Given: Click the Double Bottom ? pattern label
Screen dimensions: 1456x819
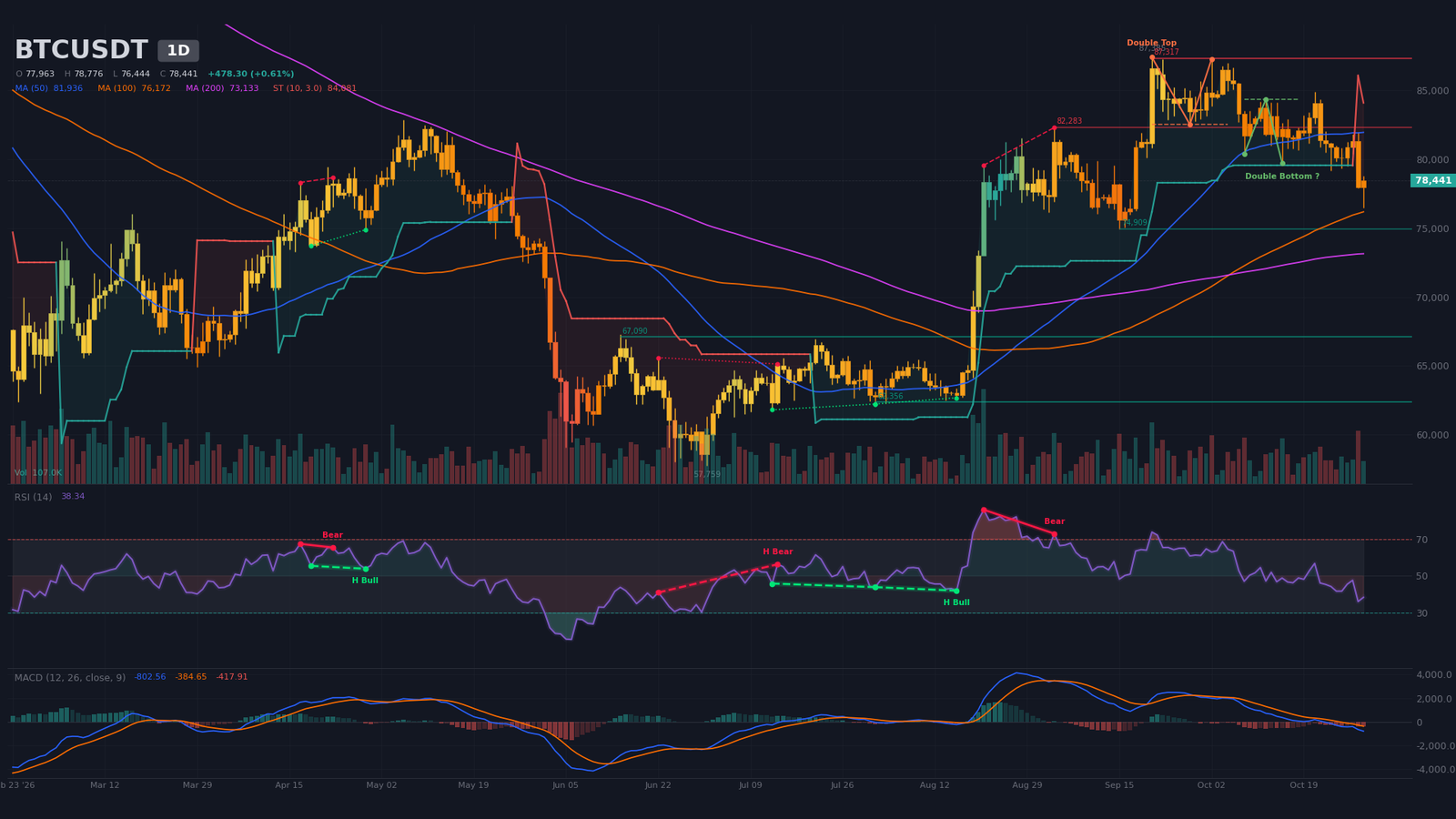Looking at the screenshot, I should coord(1281,177).
